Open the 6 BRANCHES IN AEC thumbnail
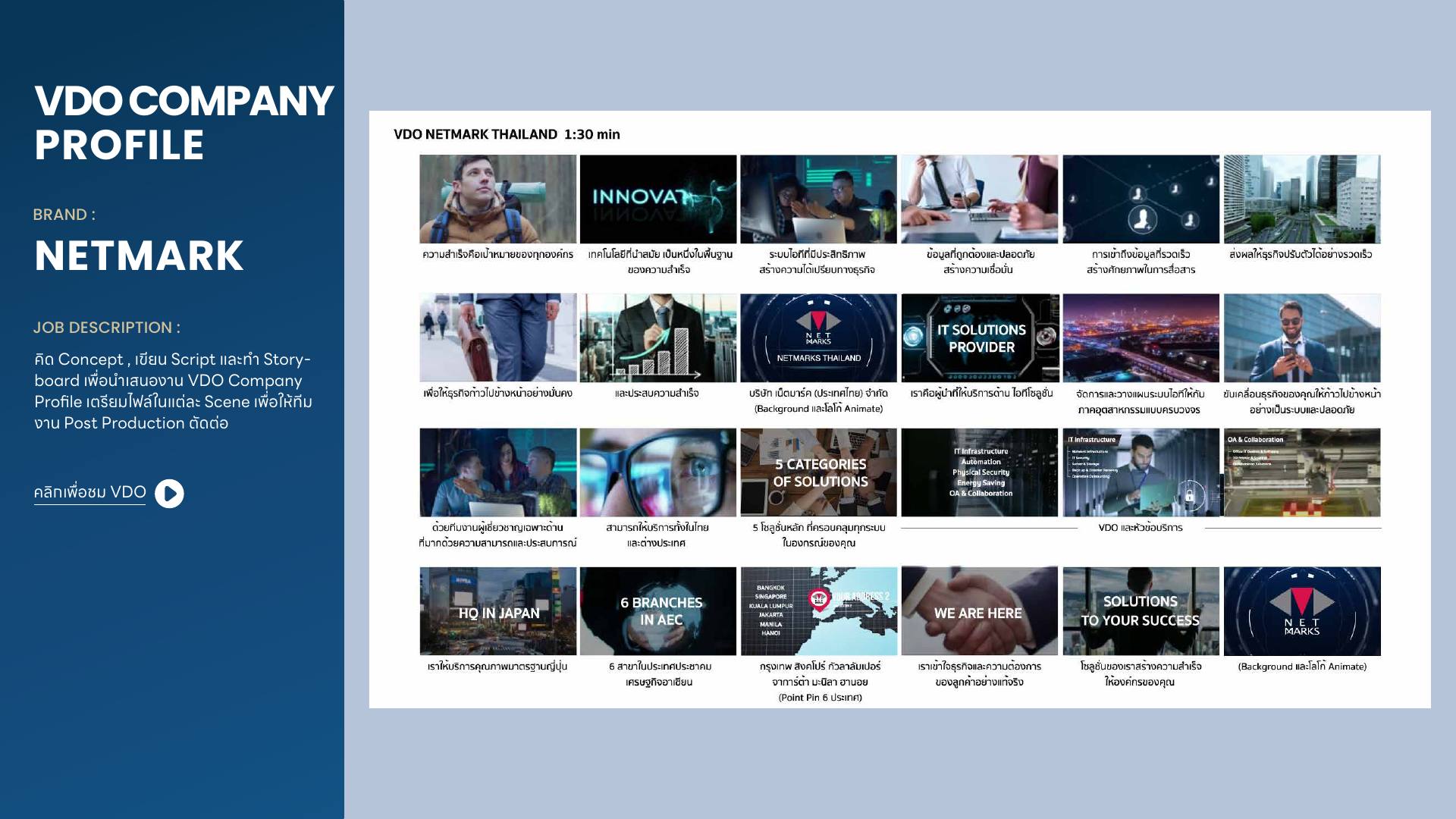Viewport: 1456px width, 819px height. point(658,611)
